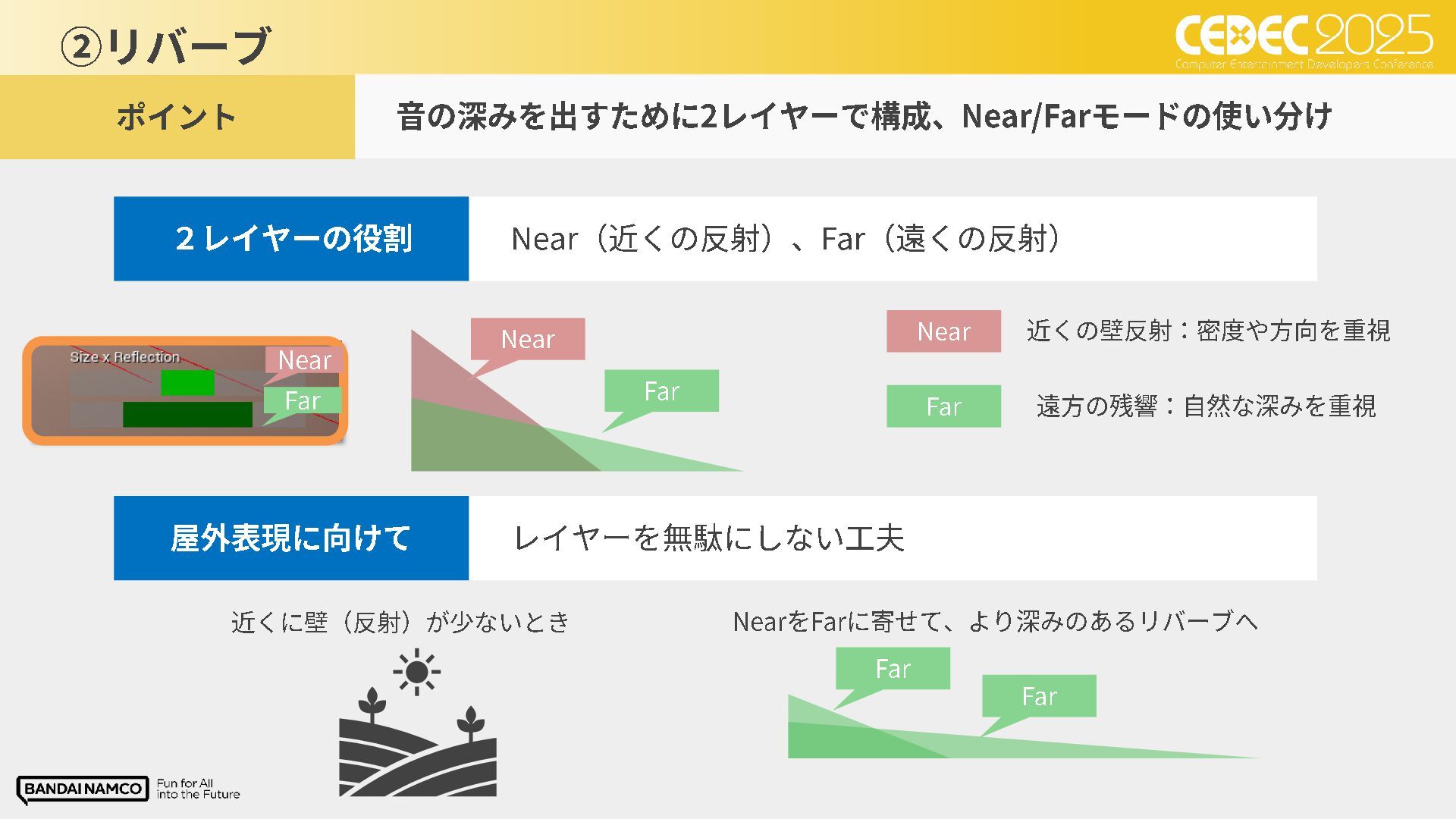Click the レイヤーを無駄にしない工夫 text box
Viewport: 1456px width, 819px height.
892,538
